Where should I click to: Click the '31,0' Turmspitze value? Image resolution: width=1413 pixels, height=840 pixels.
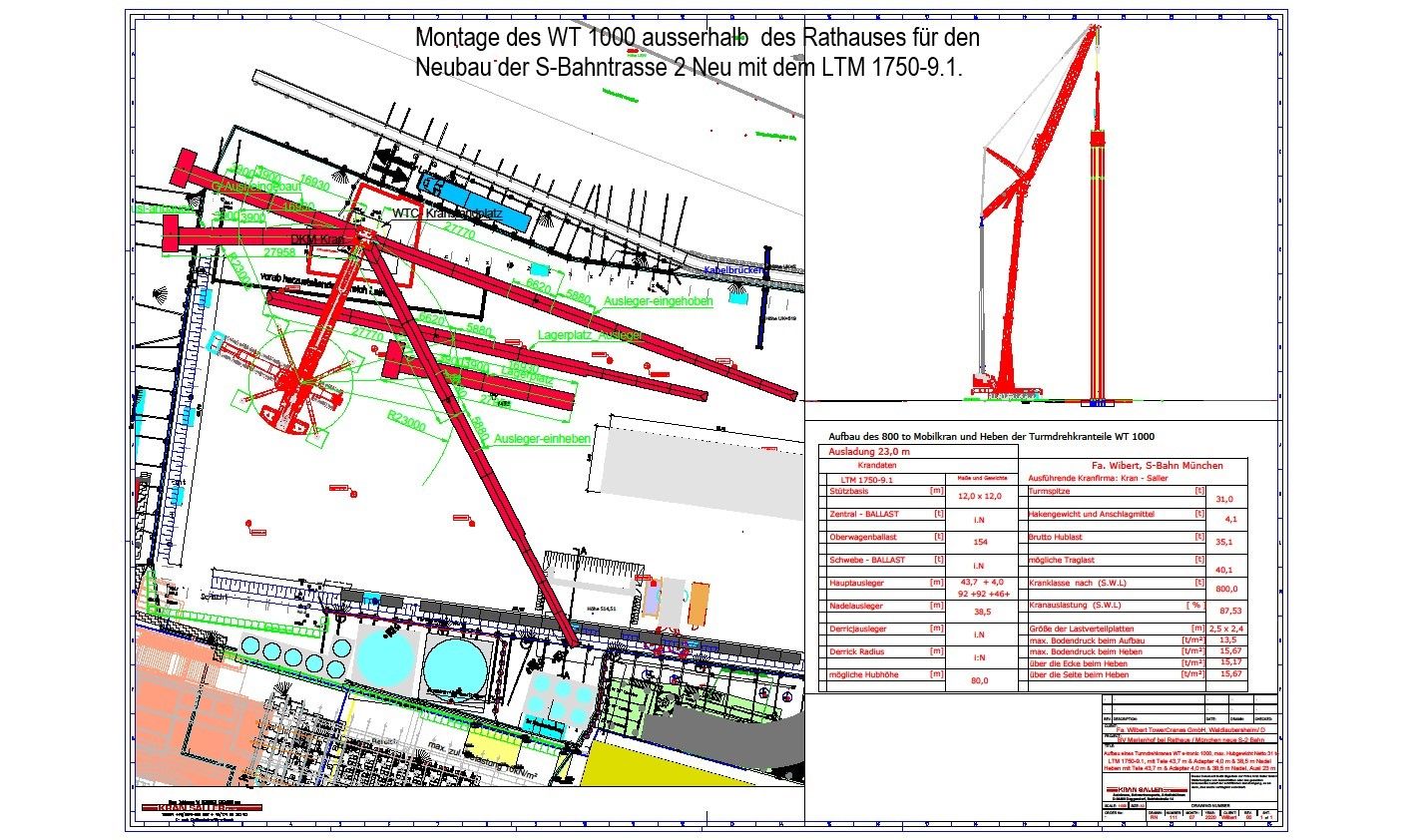pyautogui.click(x=1225, y=499)
